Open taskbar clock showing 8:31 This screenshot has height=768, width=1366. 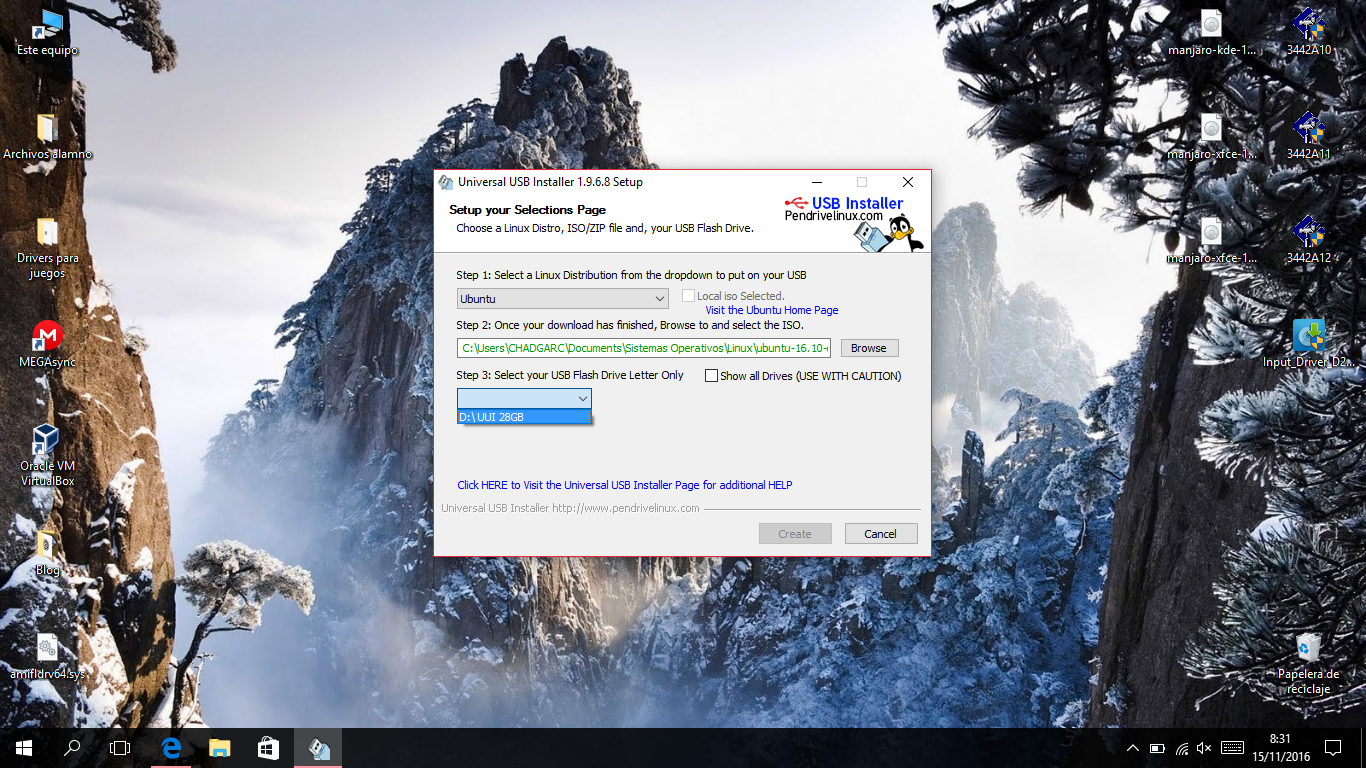click(1280, 748)
